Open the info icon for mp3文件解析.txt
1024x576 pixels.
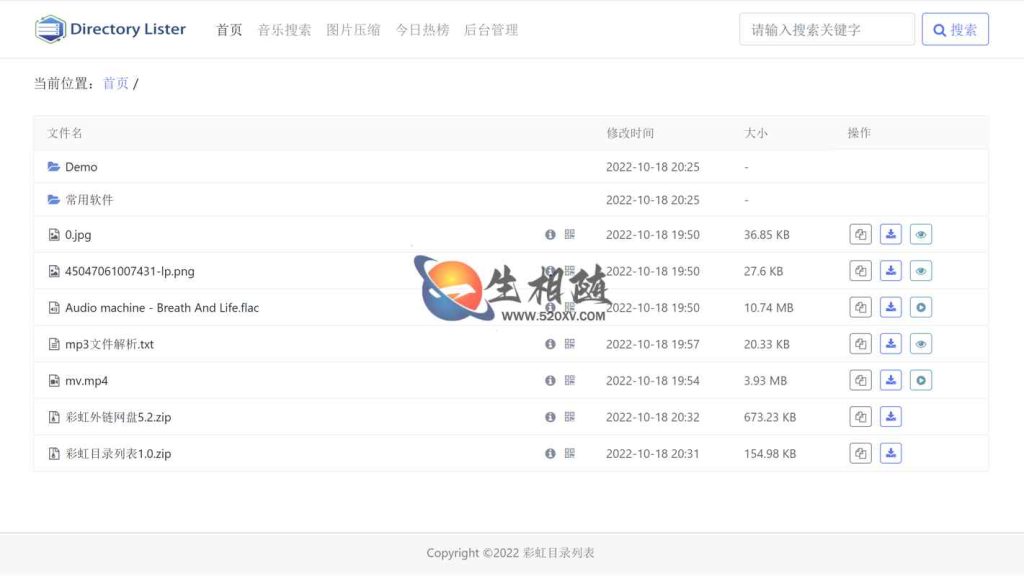(x=550, y=344)
